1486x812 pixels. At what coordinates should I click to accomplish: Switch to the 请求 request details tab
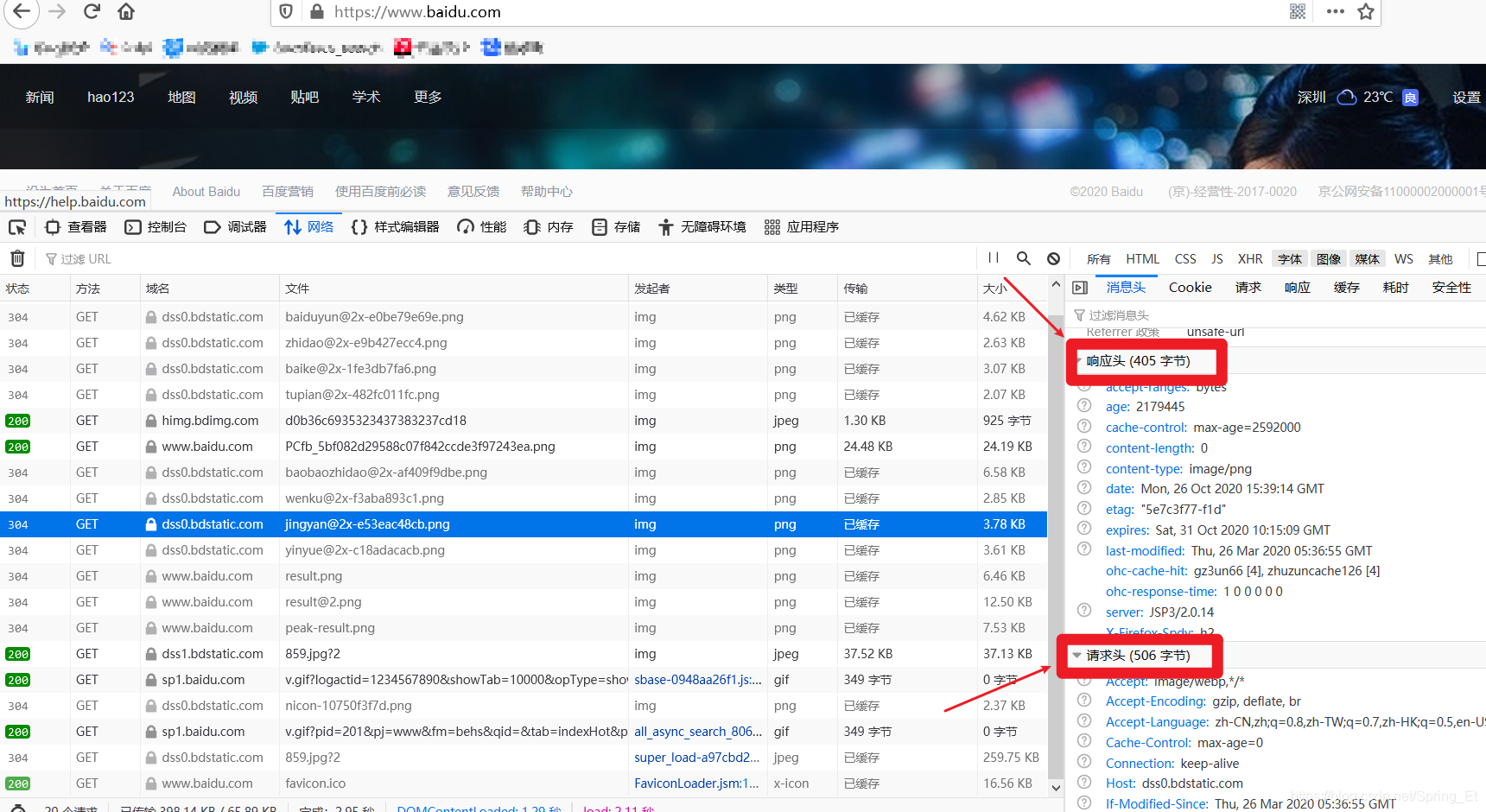[x=1248, y=288]
